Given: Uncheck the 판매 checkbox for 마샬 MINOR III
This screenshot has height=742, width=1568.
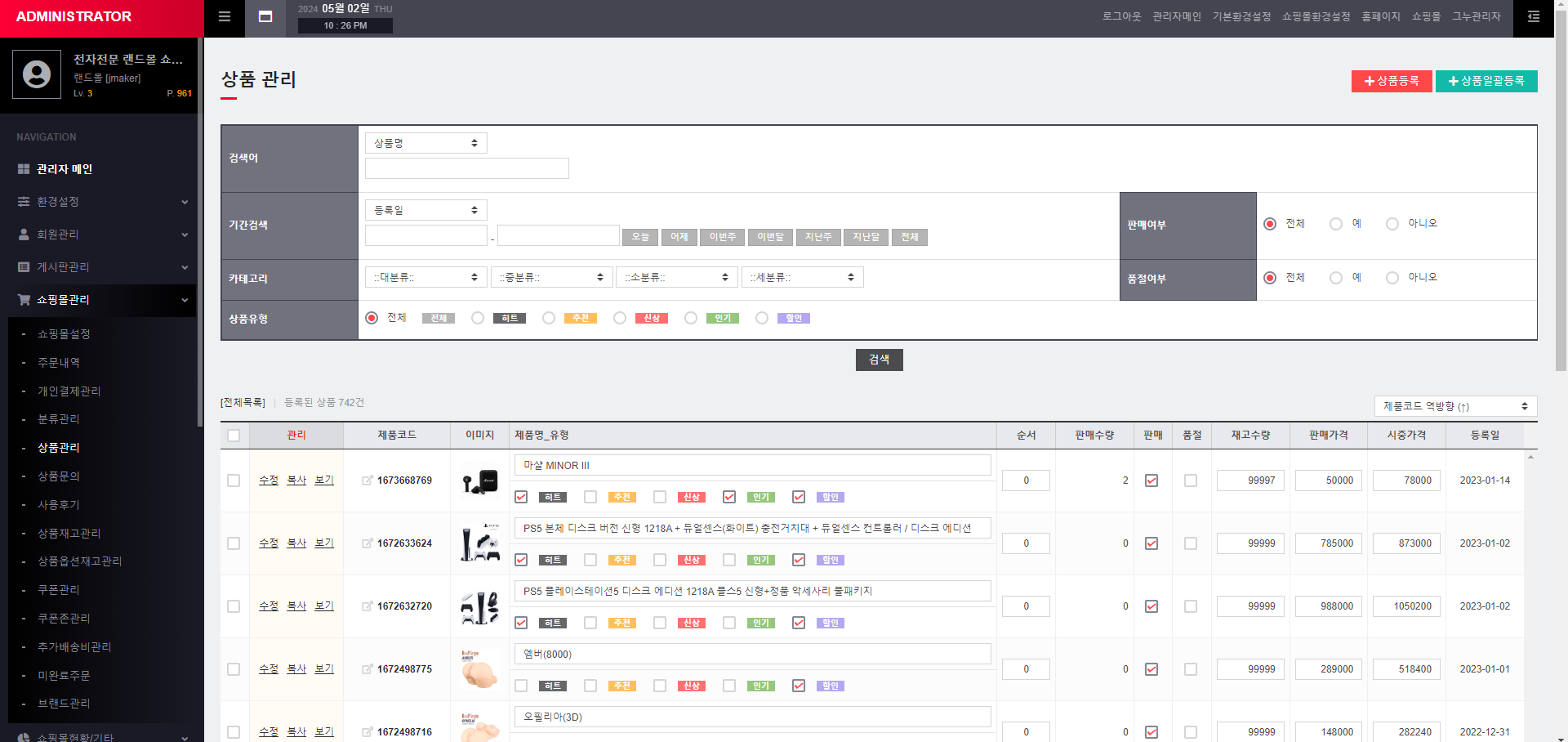Looking at the screenshot, I should [x=1151, y=481].
